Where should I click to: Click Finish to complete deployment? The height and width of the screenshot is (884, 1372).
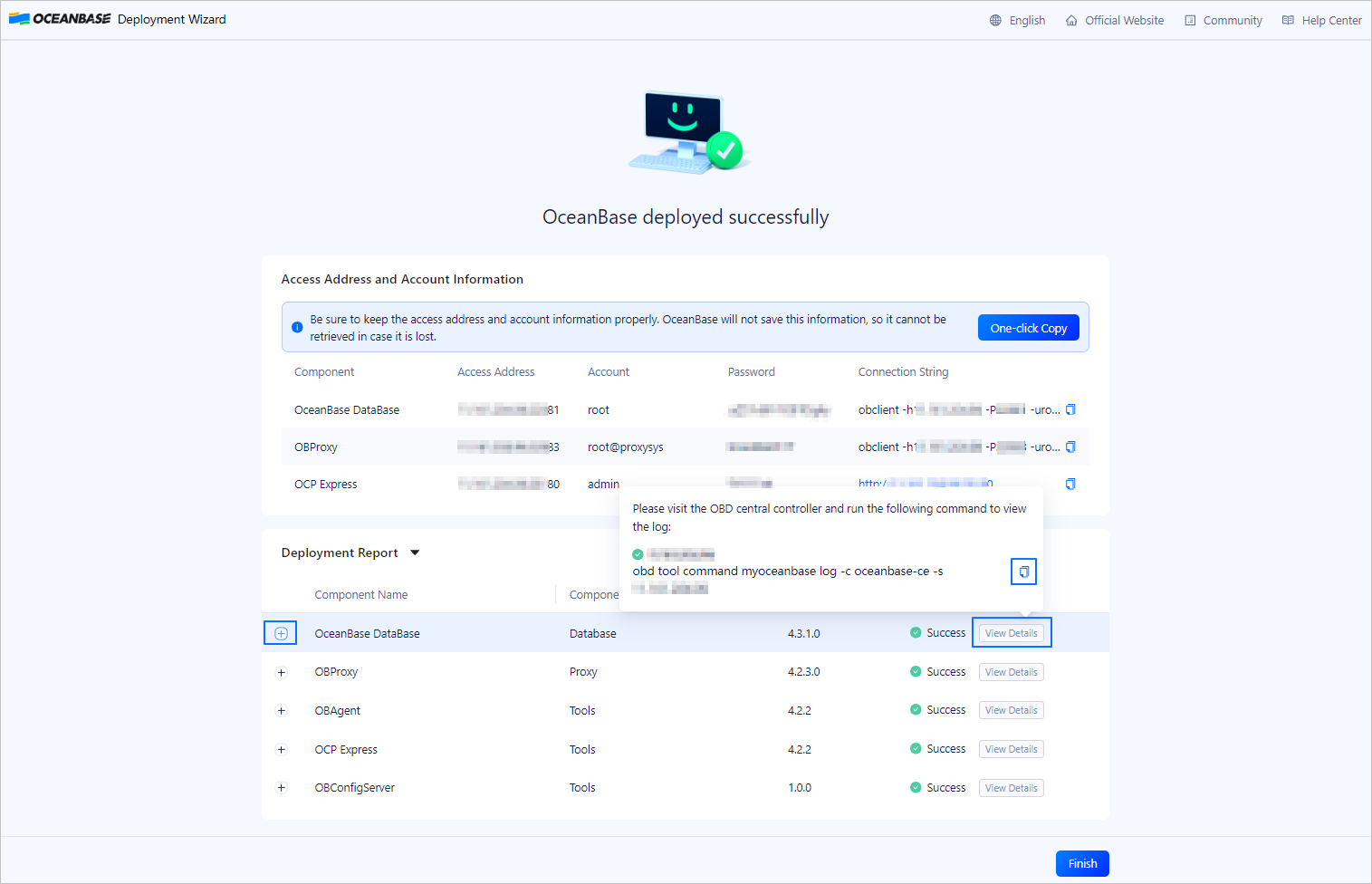(1082, 863)
